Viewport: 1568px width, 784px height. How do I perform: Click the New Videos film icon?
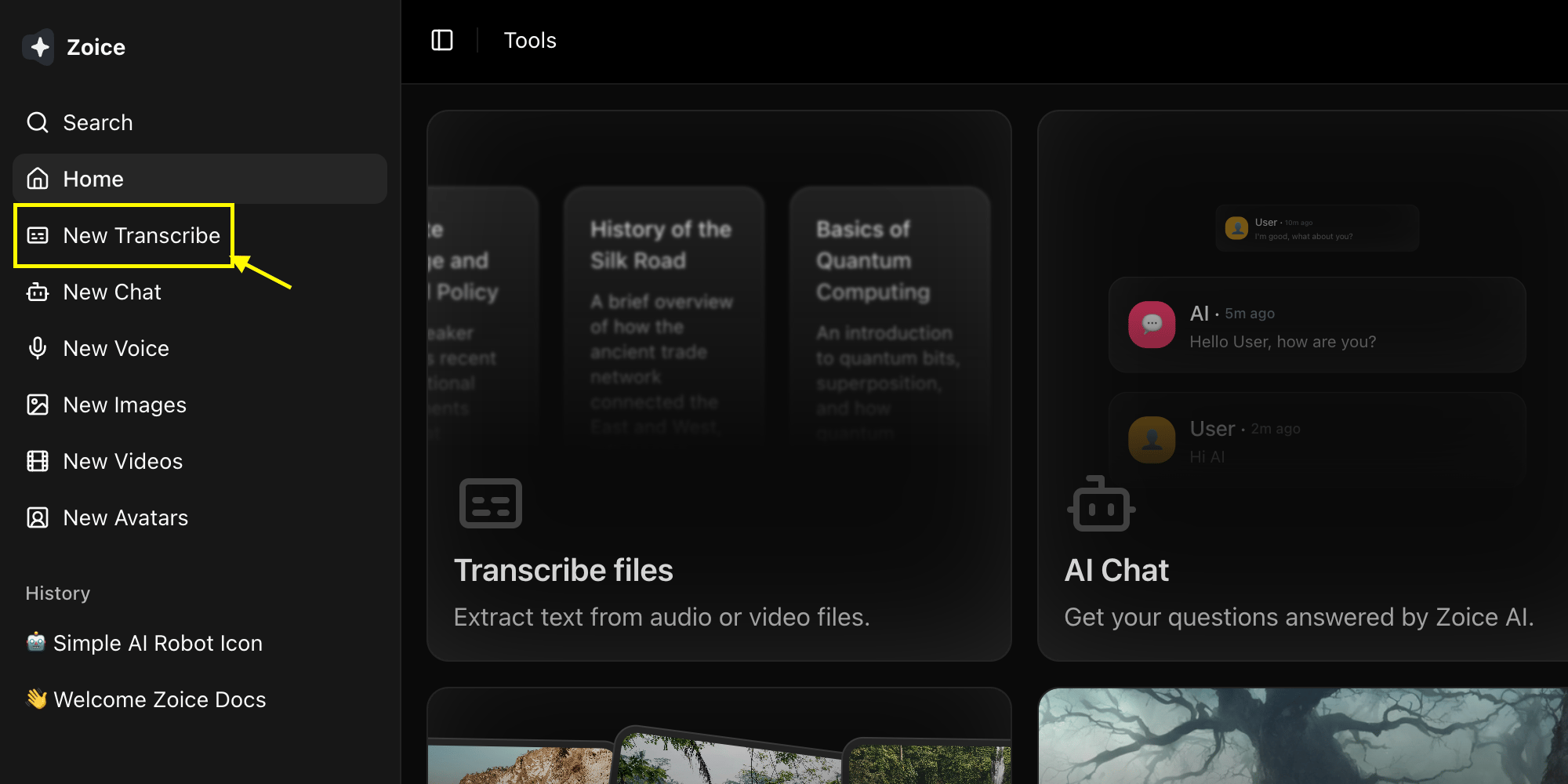(x=38, y=461)
